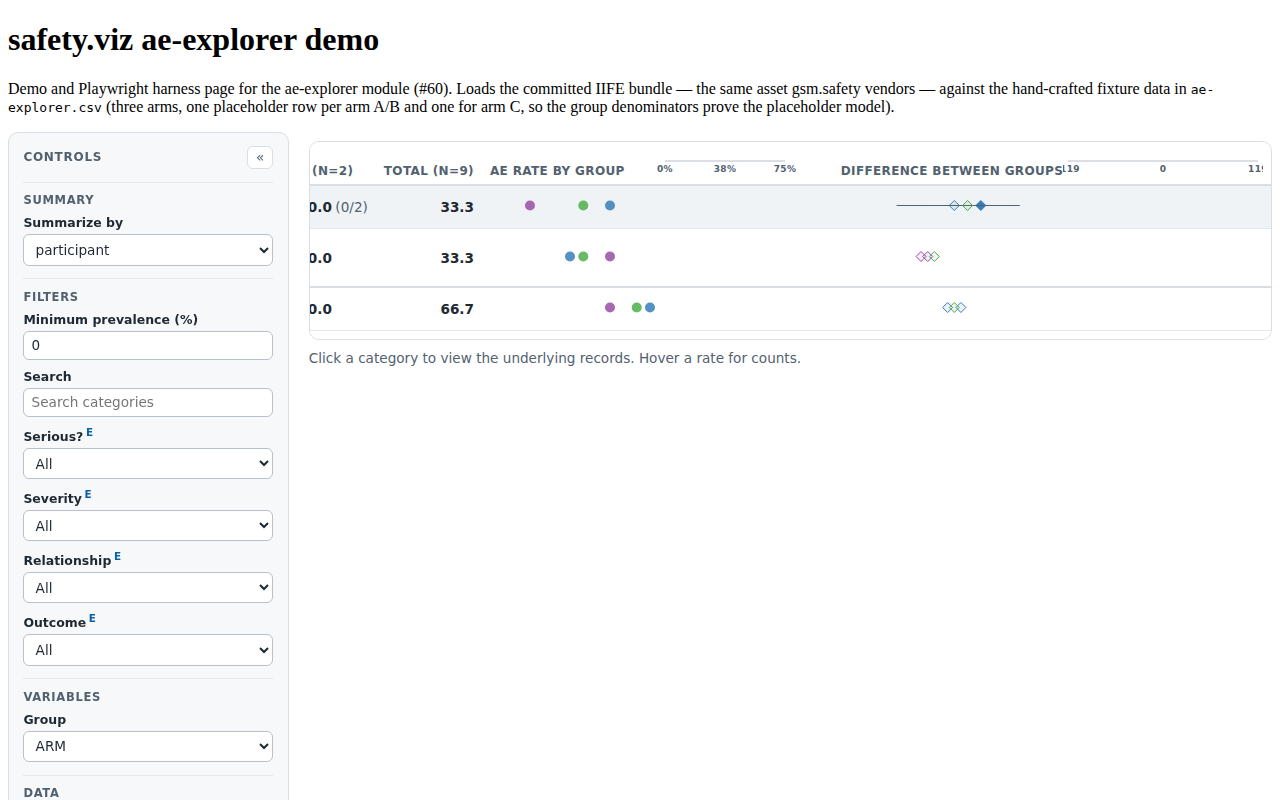Select the blue rate dot in the 66.7 row

click(x=650, y=307)
